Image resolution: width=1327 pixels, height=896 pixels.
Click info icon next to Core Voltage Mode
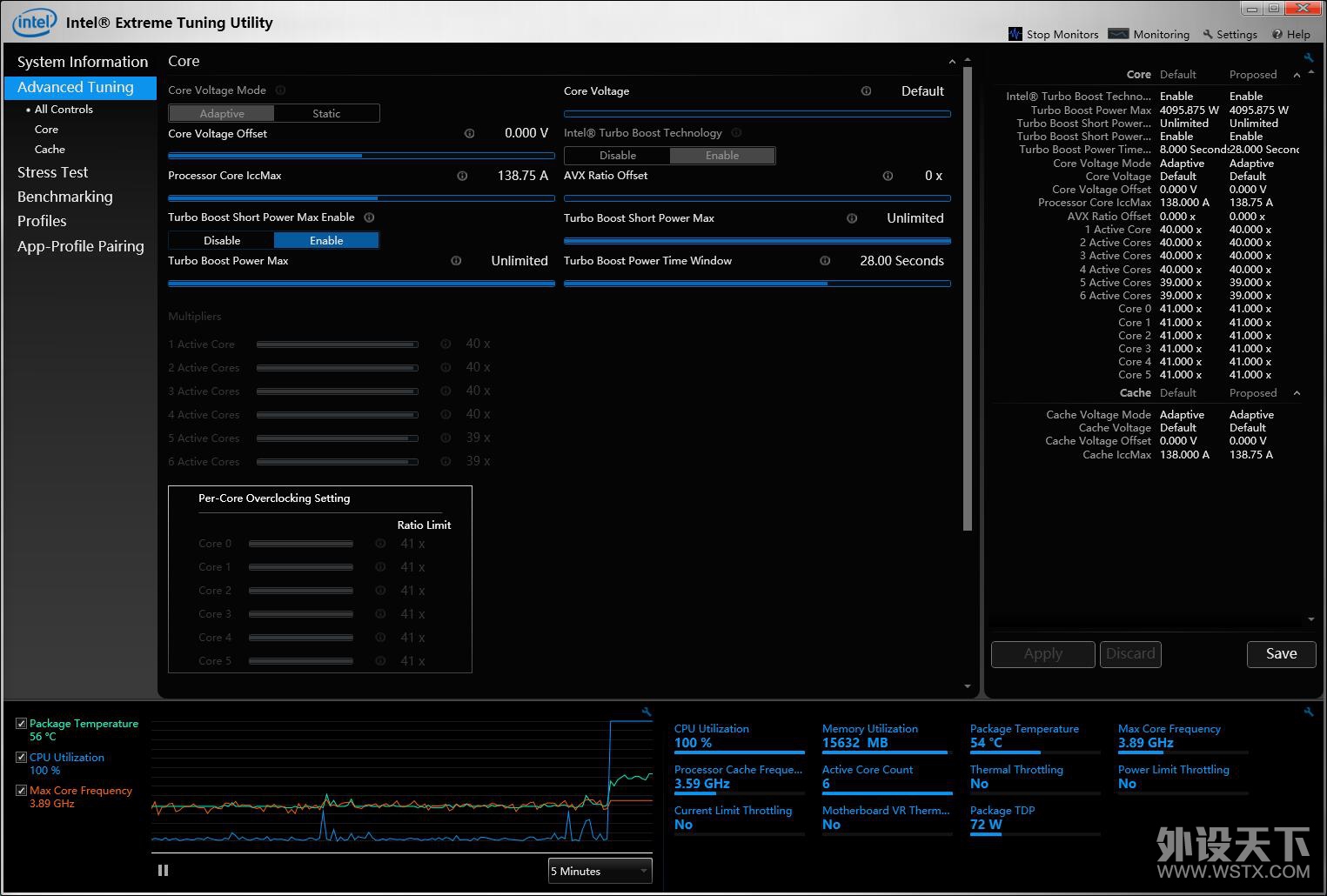(x=280, y=90)
